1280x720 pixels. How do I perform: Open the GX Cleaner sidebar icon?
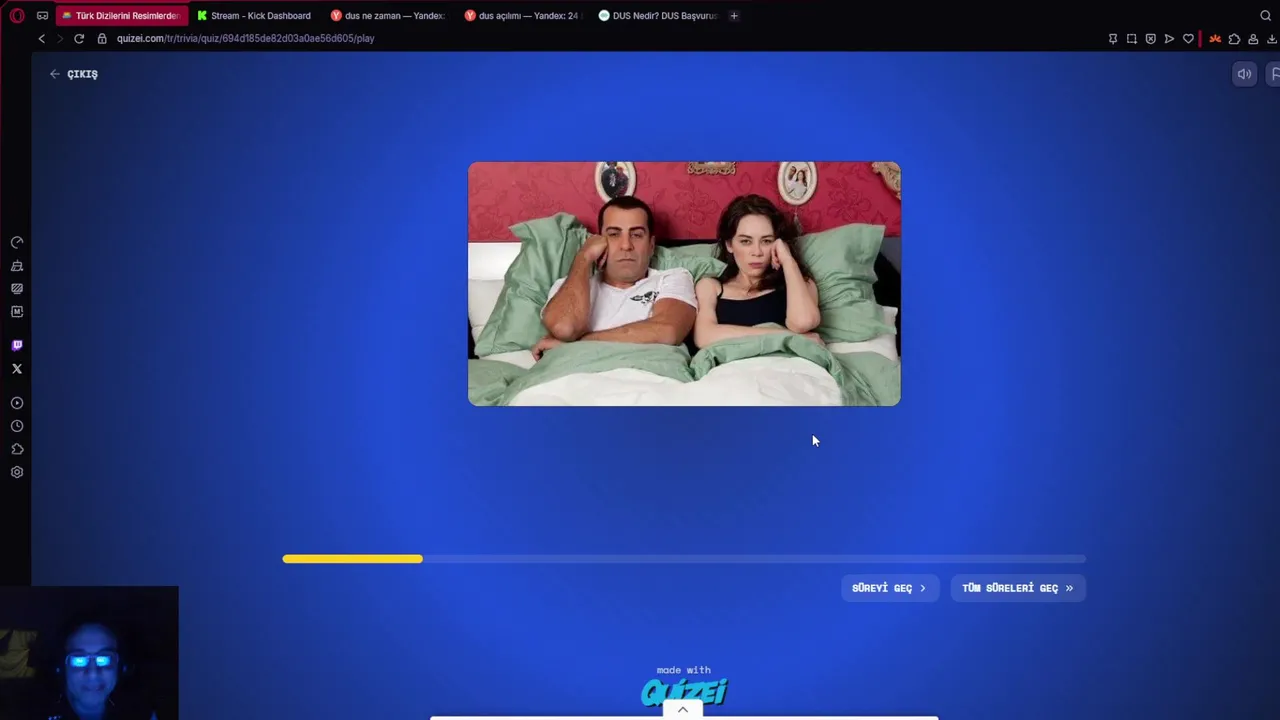tap(17, 266)
